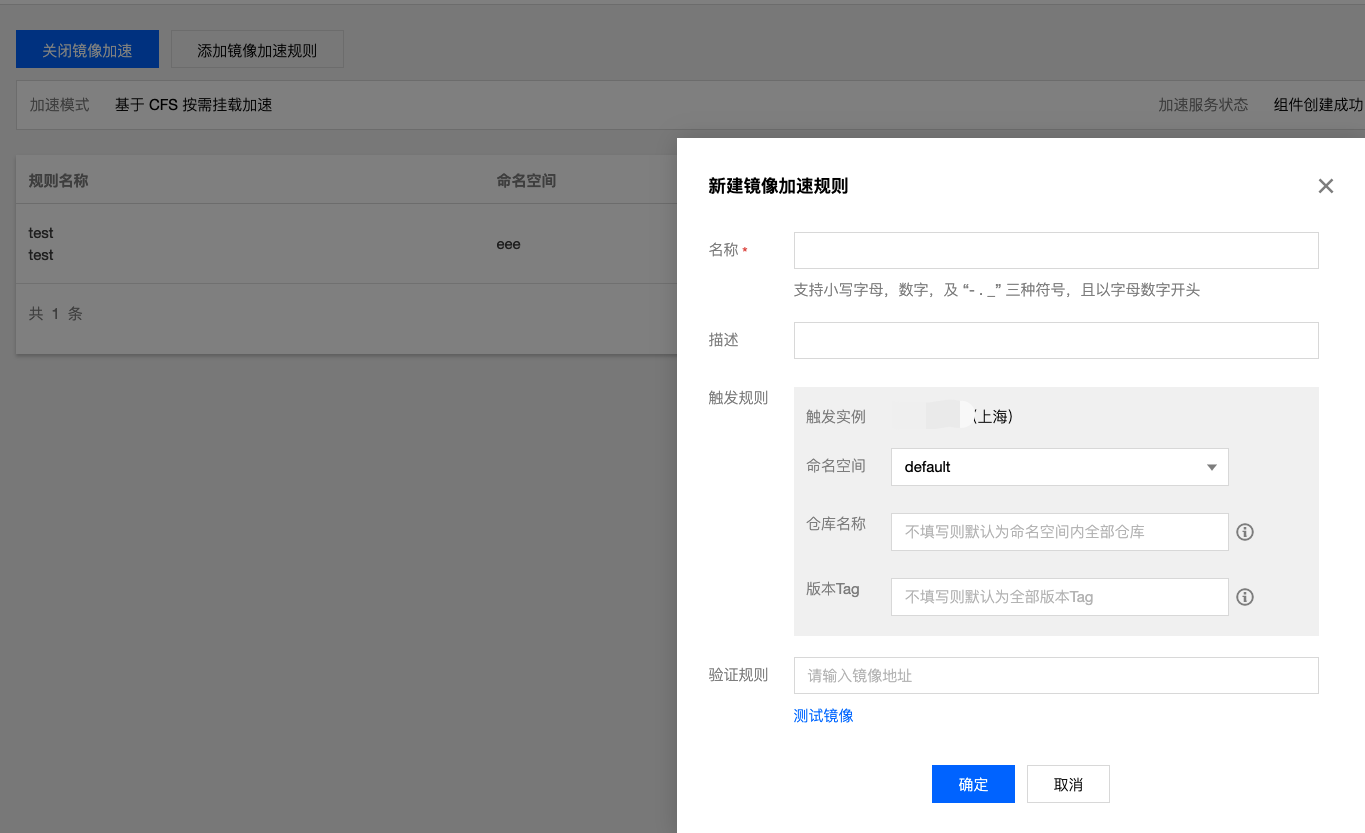
Task: Click the 共 1 条 total count text
Action: click(56, 314)
